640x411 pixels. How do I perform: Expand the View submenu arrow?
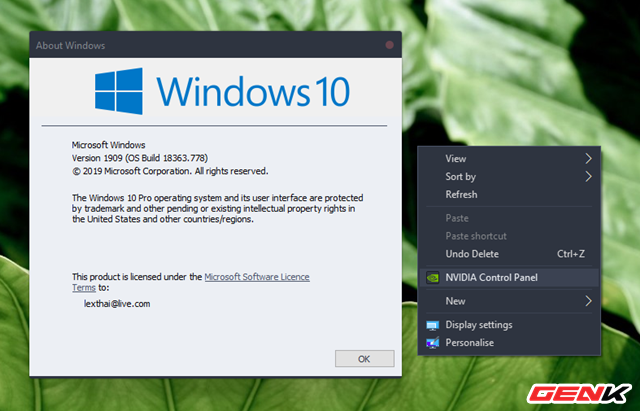point(589,158)
